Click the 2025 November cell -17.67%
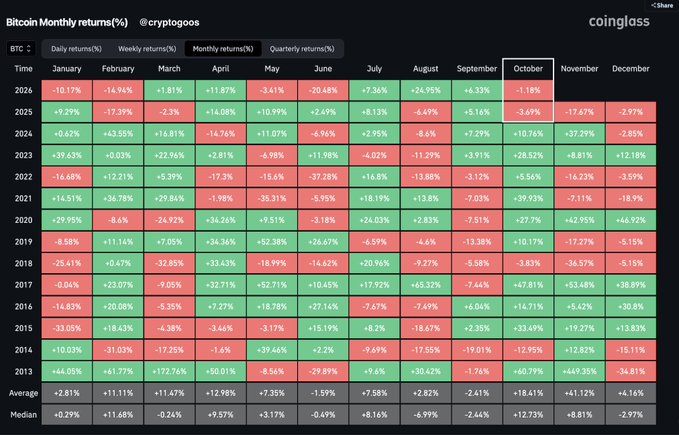The width and height of the screenshot is (679, 435). pos(579,112)
